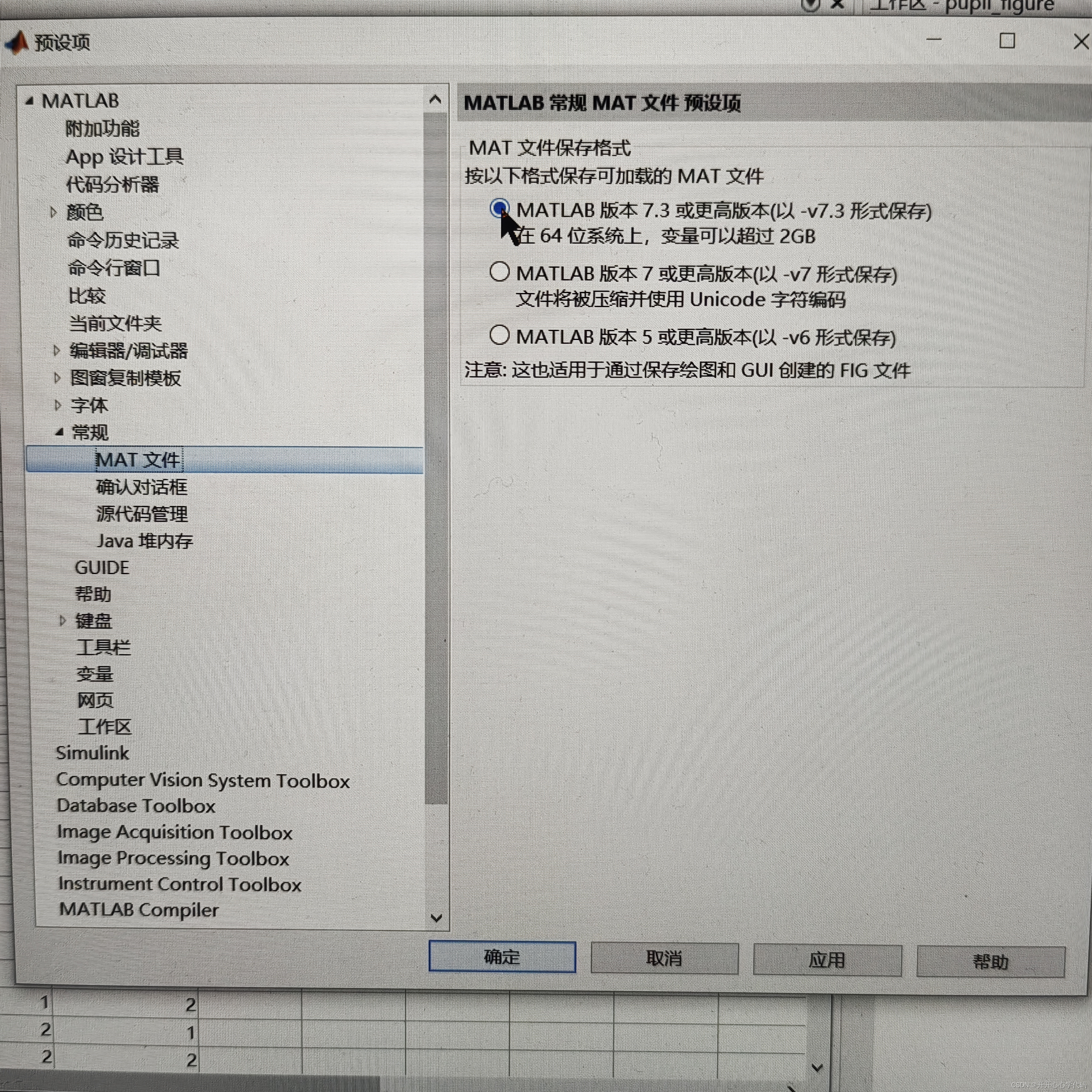Expand the 颜色 tree node
The image size is (1092, 1092).
54,213
